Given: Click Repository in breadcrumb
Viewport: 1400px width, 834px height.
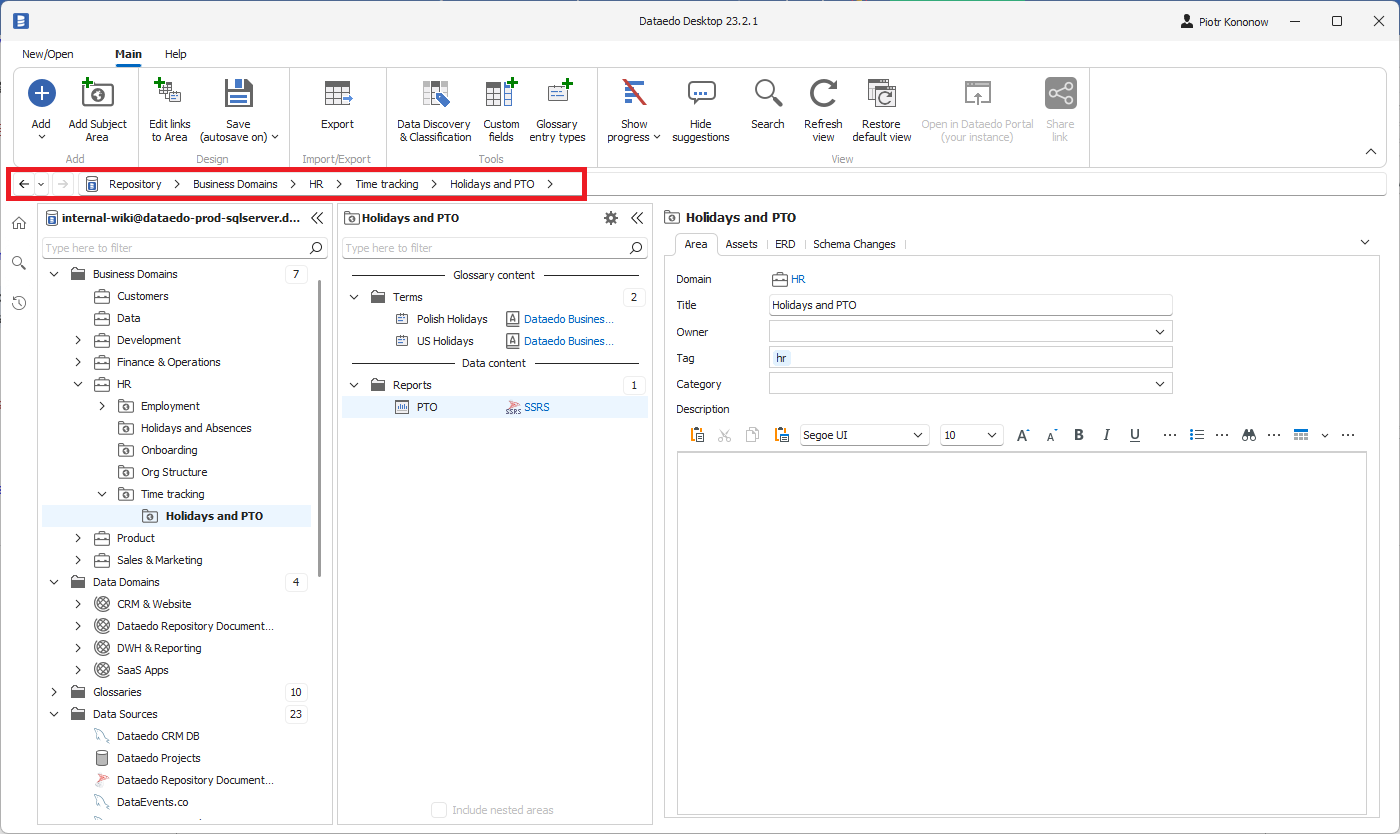Looking at the screenshot, I should click(135, 184).
